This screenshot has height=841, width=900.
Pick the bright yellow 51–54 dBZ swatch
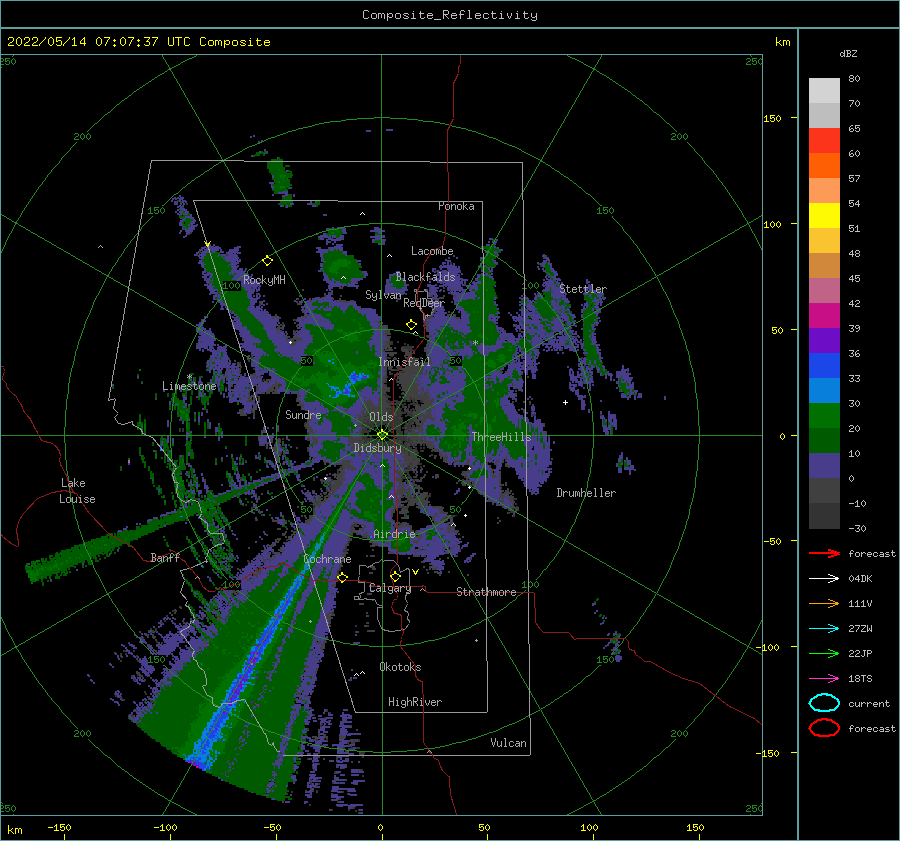(824, 216)
